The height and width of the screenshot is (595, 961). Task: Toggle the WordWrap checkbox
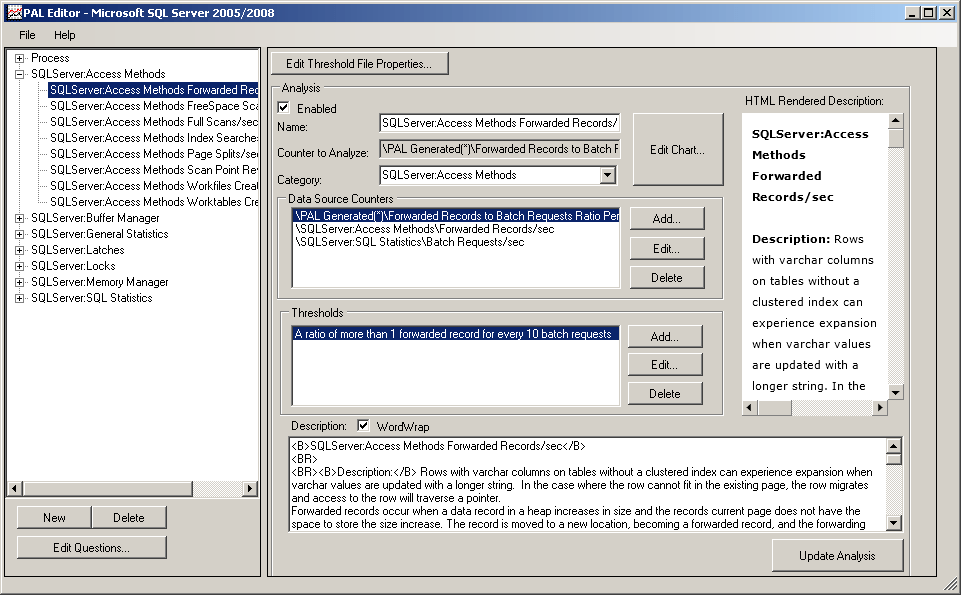coord(363,425)
